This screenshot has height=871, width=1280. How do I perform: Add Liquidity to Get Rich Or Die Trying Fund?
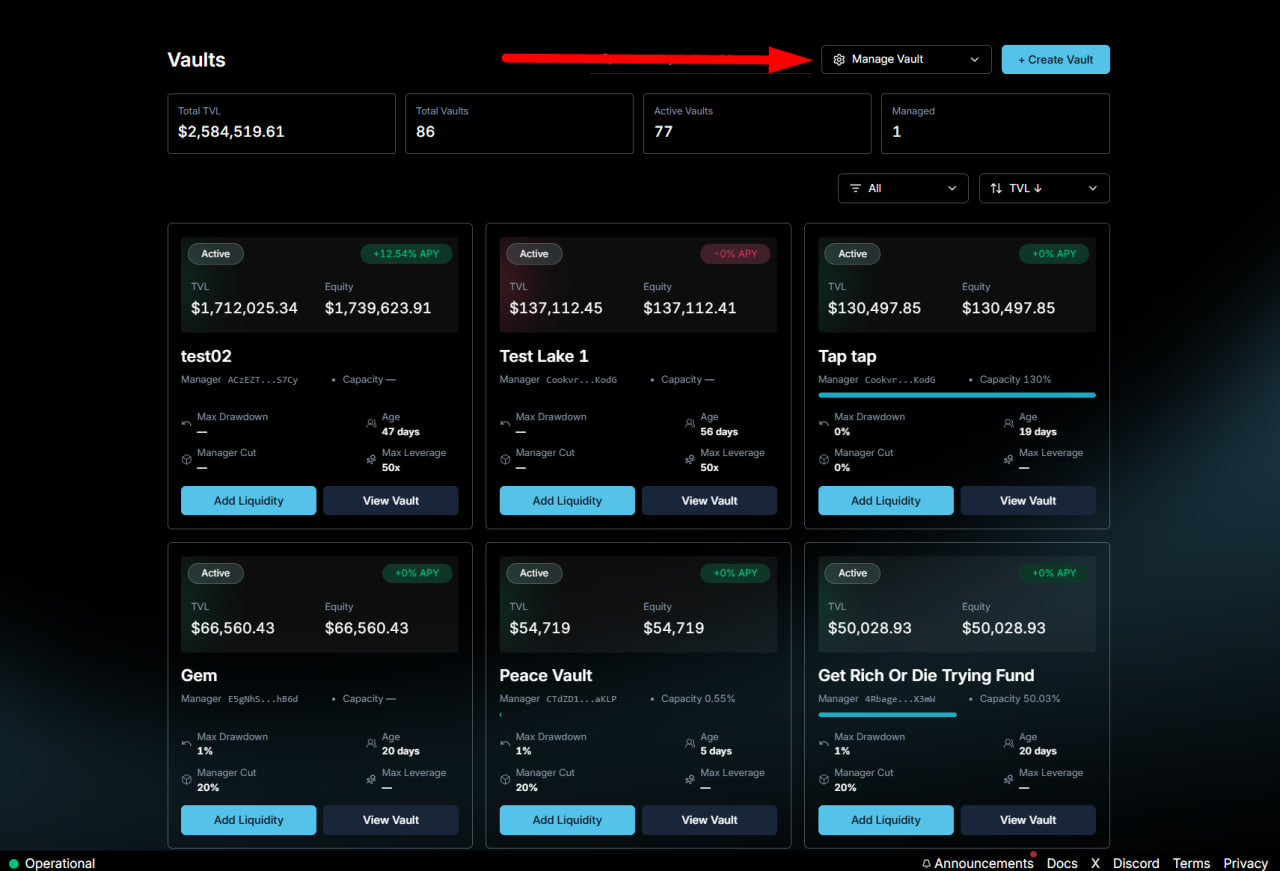[885, 820]
